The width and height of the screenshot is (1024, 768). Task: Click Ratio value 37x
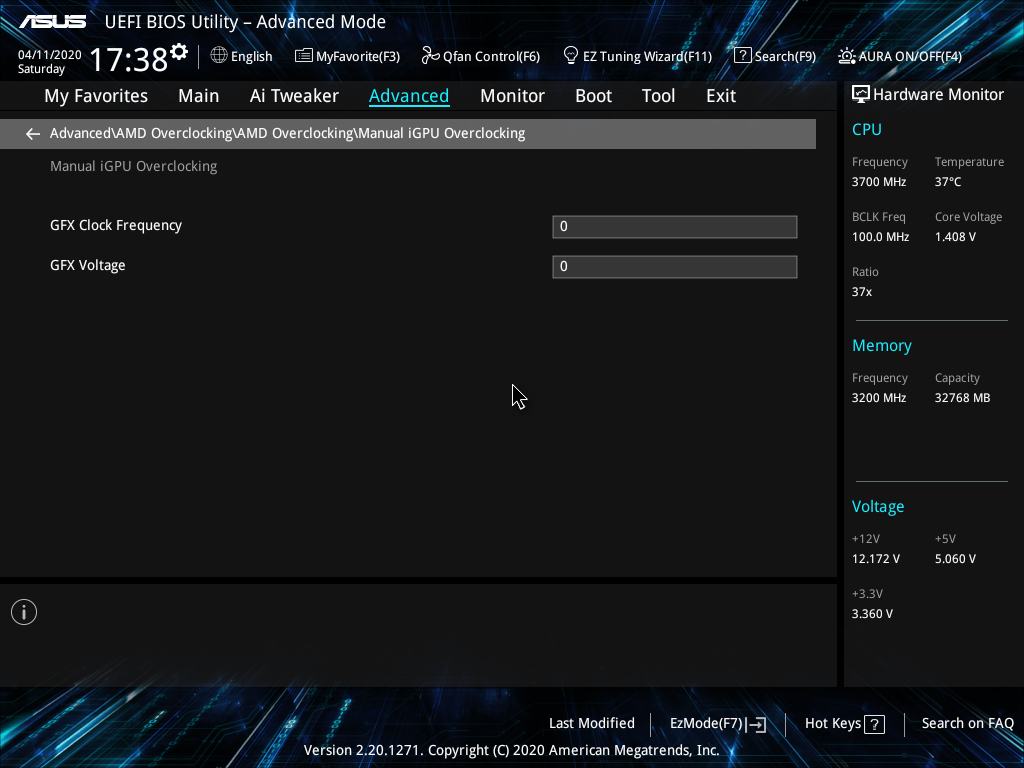pos(861,291)
